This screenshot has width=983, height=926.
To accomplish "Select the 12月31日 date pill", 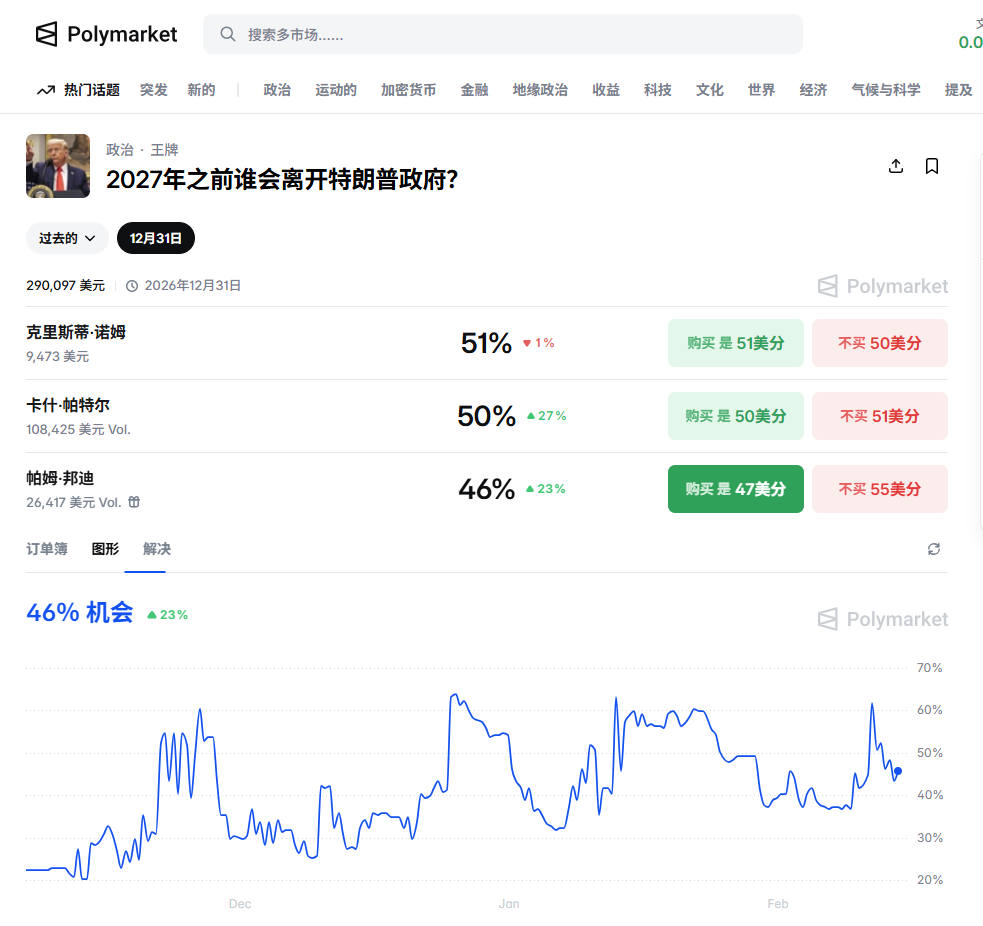I will (156, 238).
